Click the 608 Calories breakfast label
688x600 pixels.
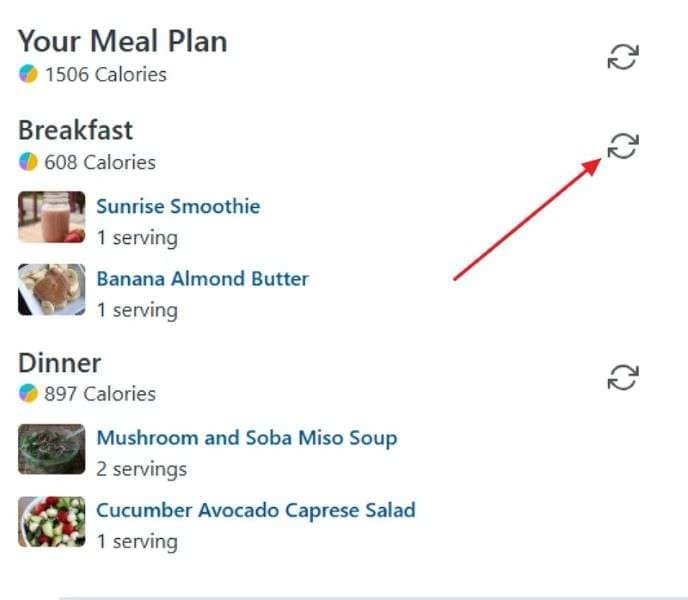(99, 162)
